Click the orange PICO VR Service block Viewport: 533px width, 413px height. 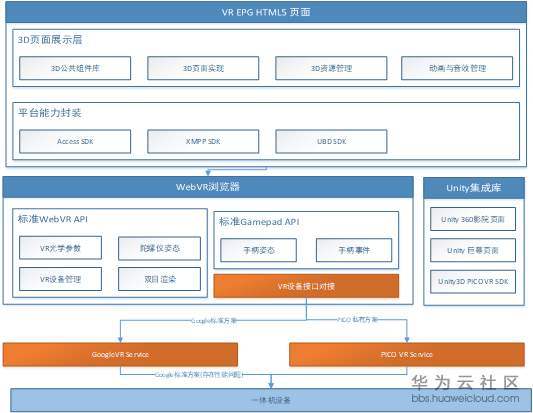click(407, 355)
